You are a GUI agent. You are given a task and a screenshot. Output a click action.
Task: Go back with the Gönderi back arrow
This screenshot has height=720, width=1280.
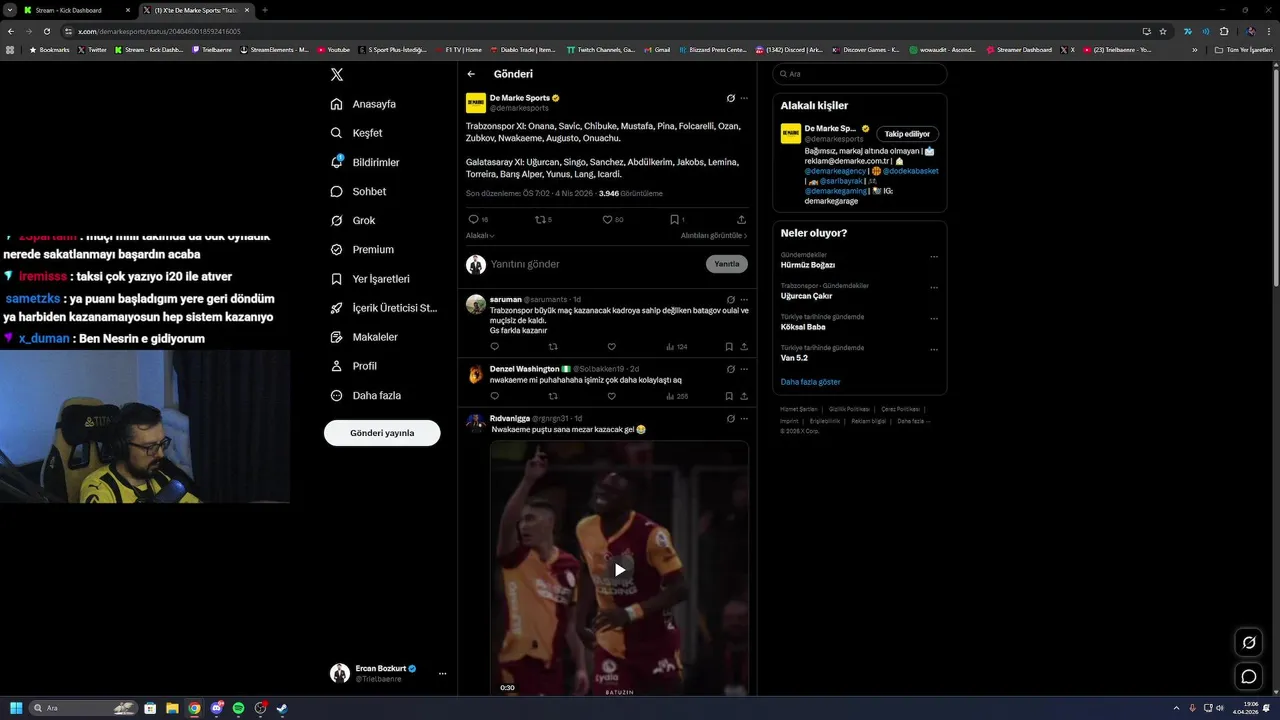point(471,74)
